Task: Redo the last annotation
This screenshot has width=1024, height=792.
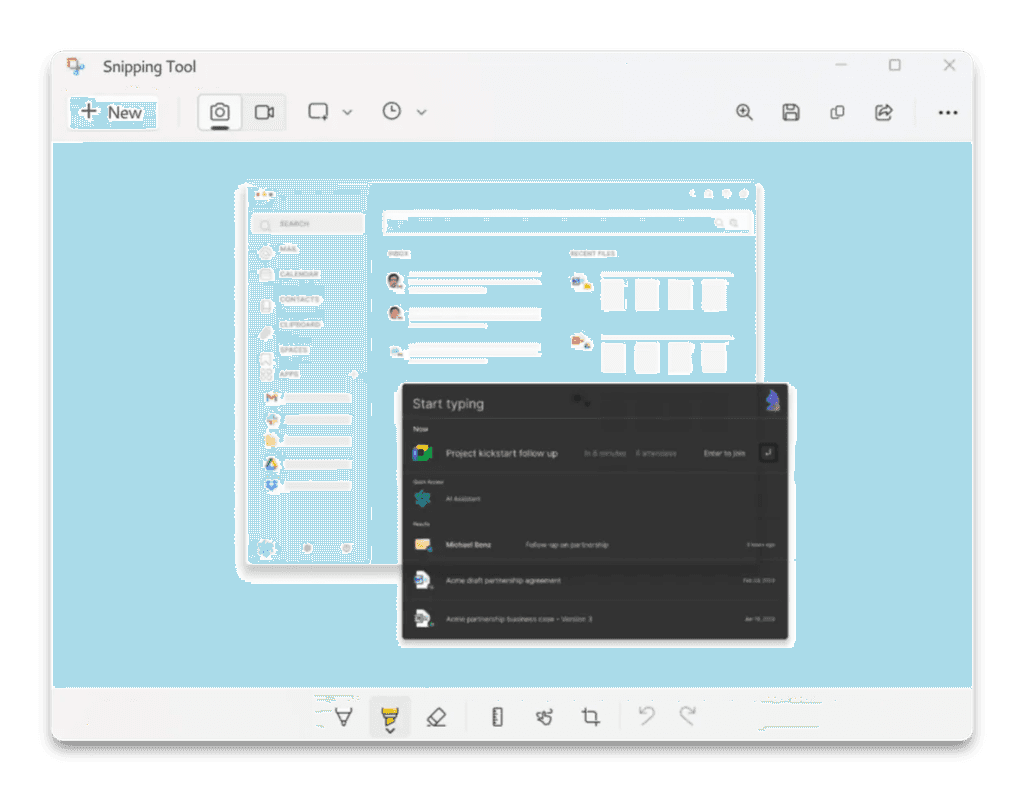Action: 689,716
